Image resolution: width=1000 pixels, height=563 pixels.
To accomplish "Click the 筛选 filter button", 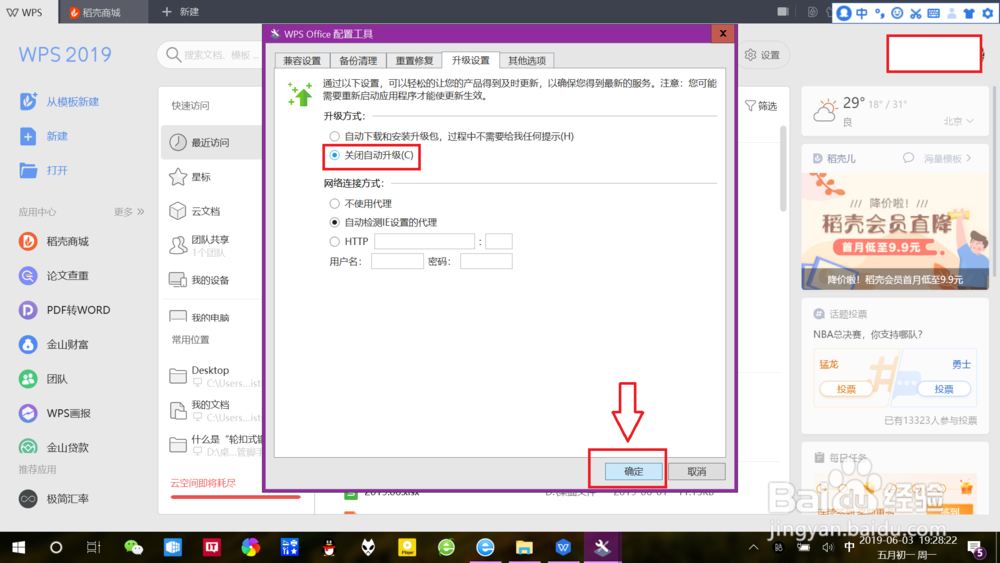I will [761, 106].
